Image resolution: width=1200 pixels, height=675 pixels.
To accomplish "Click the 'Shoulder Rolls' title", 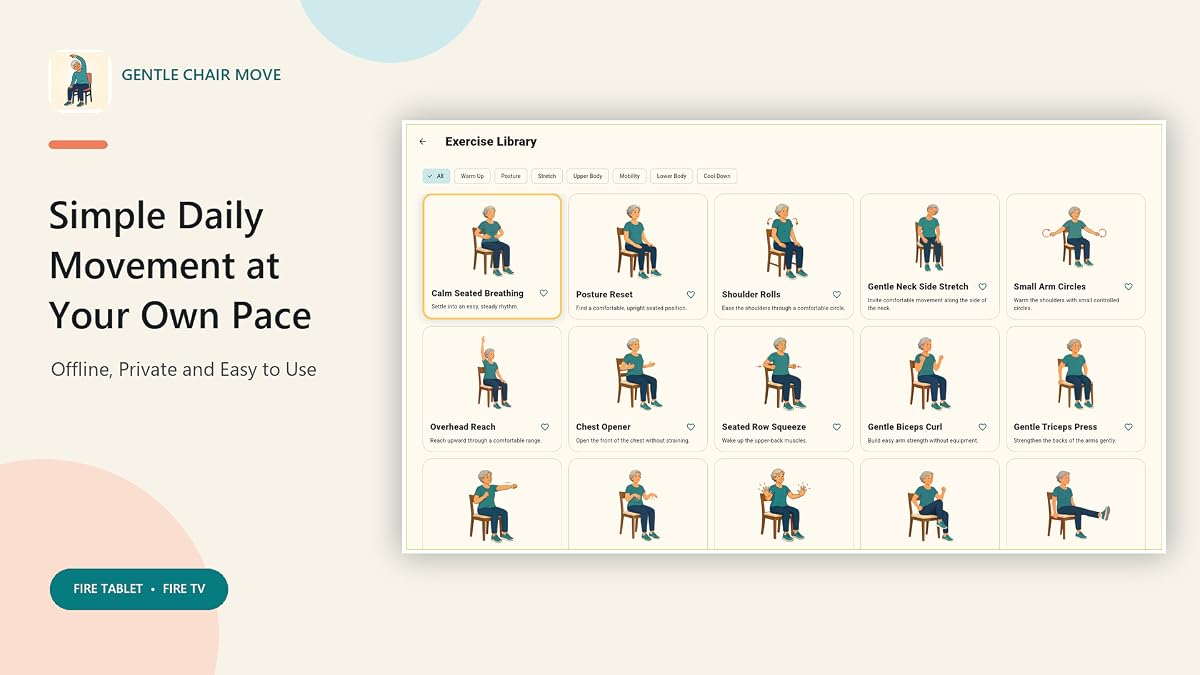I will pos(751,295).
